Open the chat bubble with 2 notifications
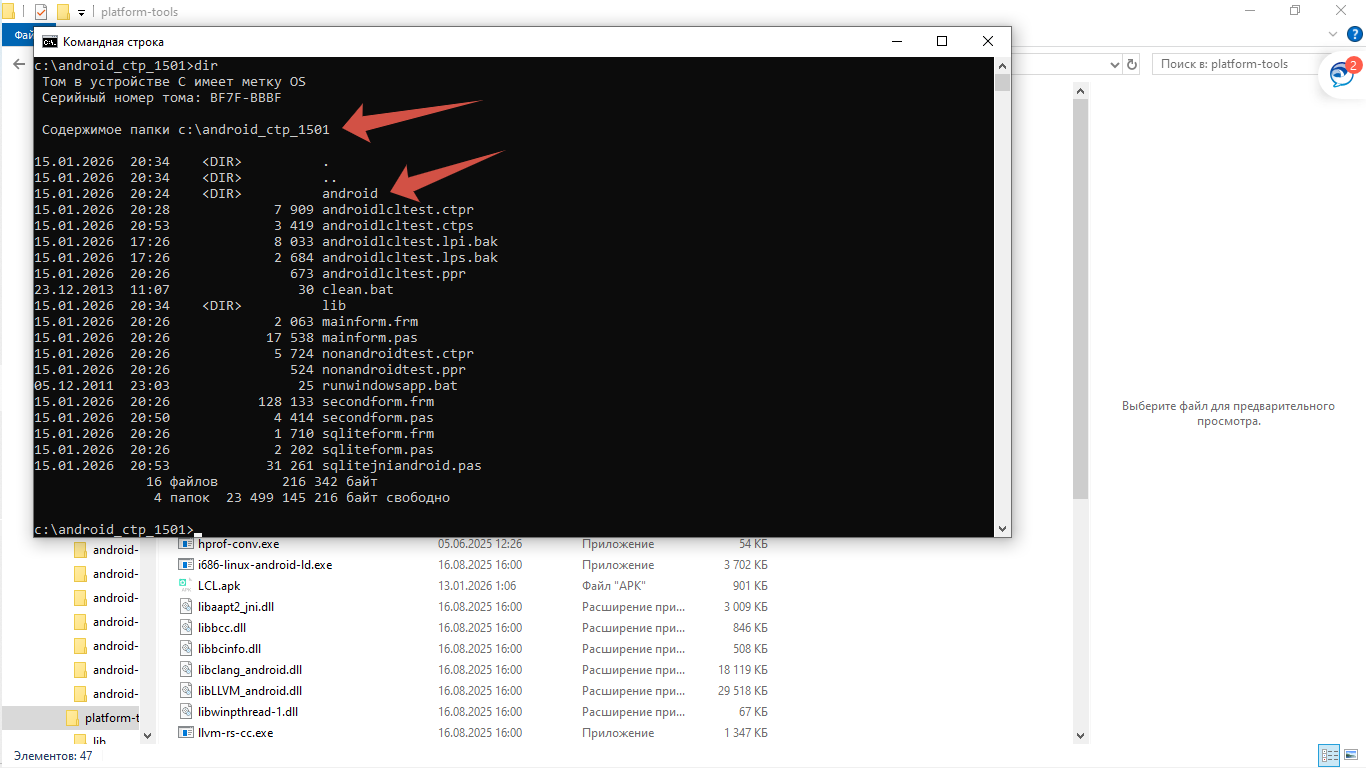Viewport: 1366px width, 768px height. tap(1340, 75)
